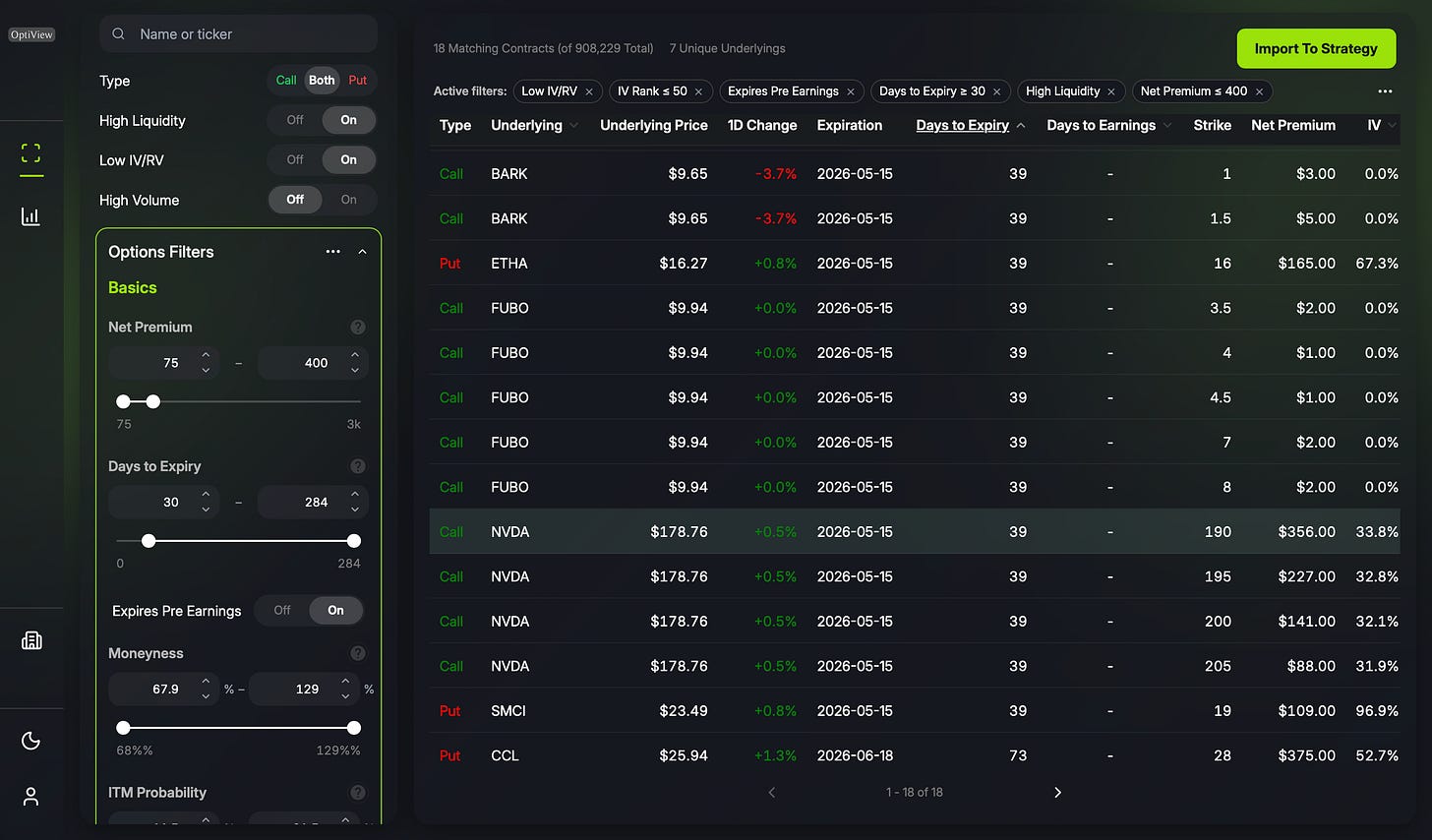Turn Expires Pre Earnings Off
This screenshot has height=840, width=1432.
pos(282,611)
